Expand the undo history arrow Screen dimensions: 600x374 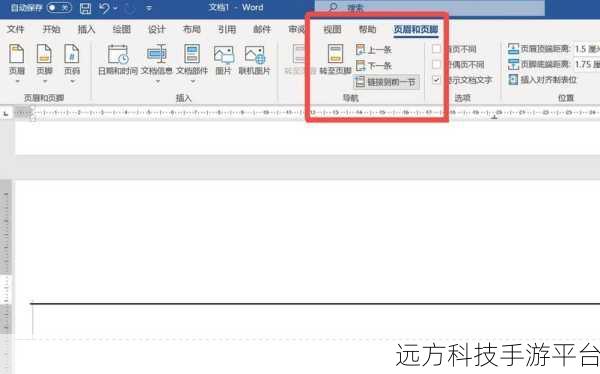point(115,8)
